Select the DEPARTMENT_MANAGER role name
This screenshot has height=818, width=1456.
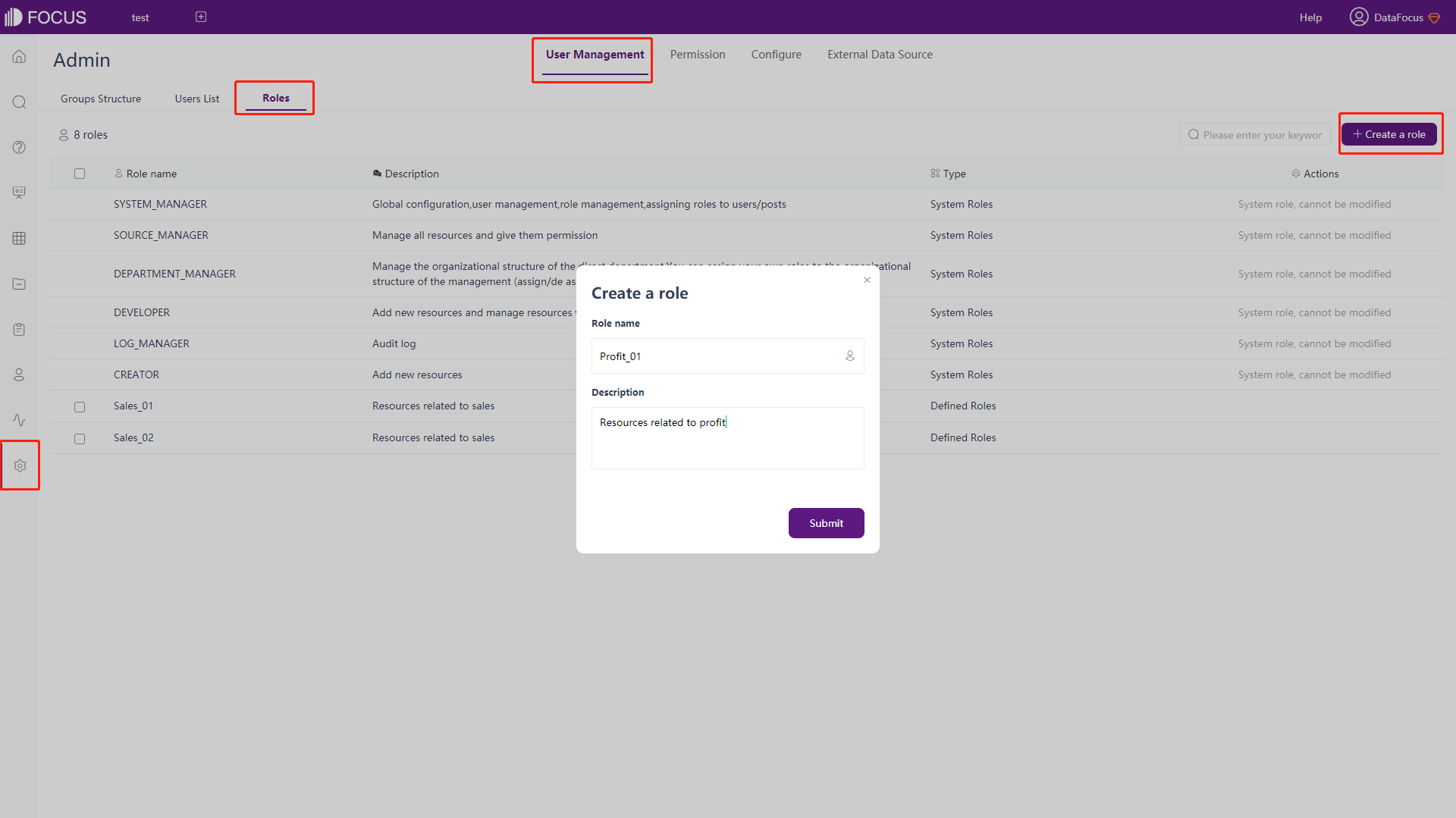pyautogui.click(x=174, y=274)
